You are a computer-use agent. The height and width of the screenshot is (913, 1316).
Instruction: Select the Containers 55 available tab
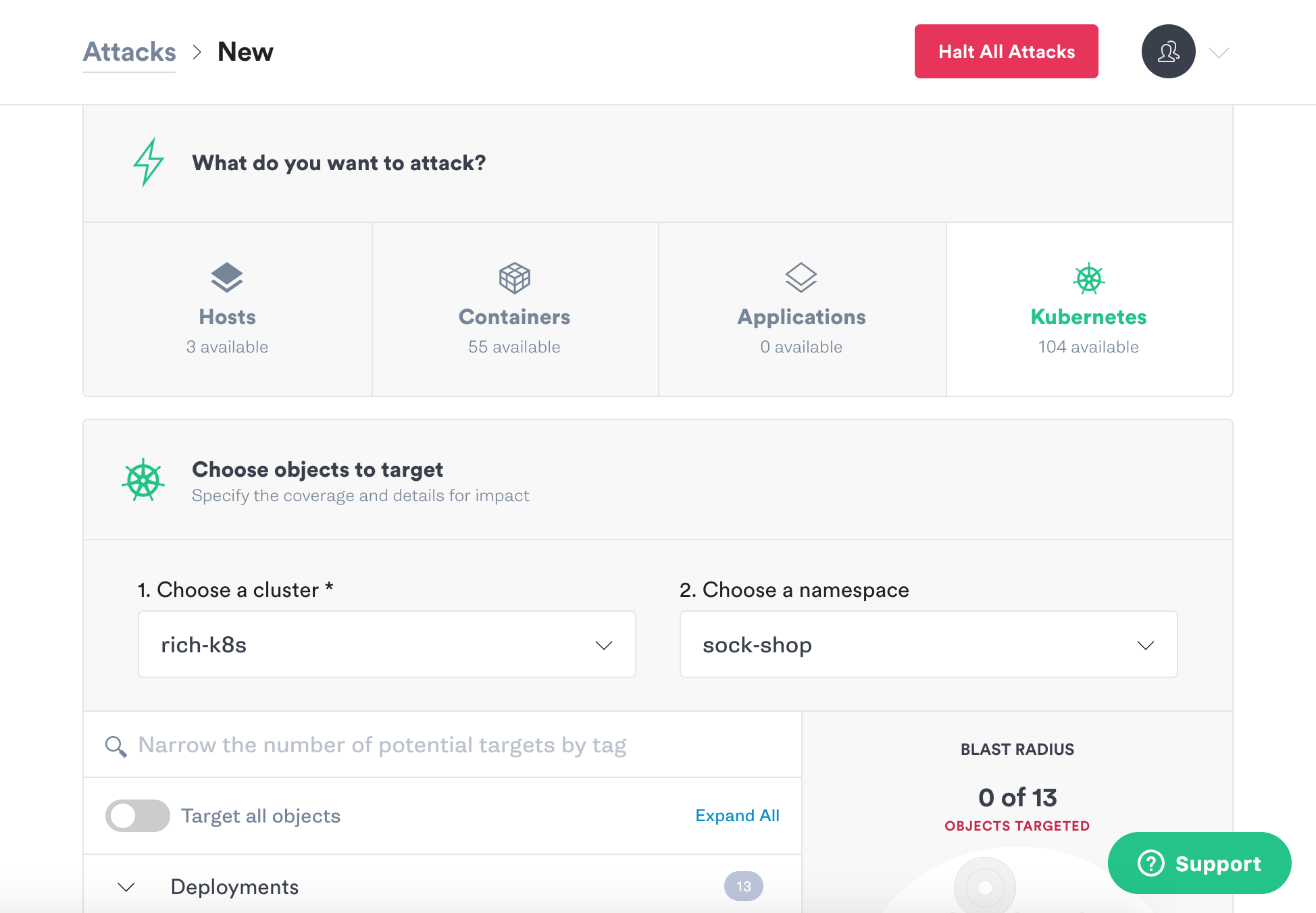[x=515, y=309]
